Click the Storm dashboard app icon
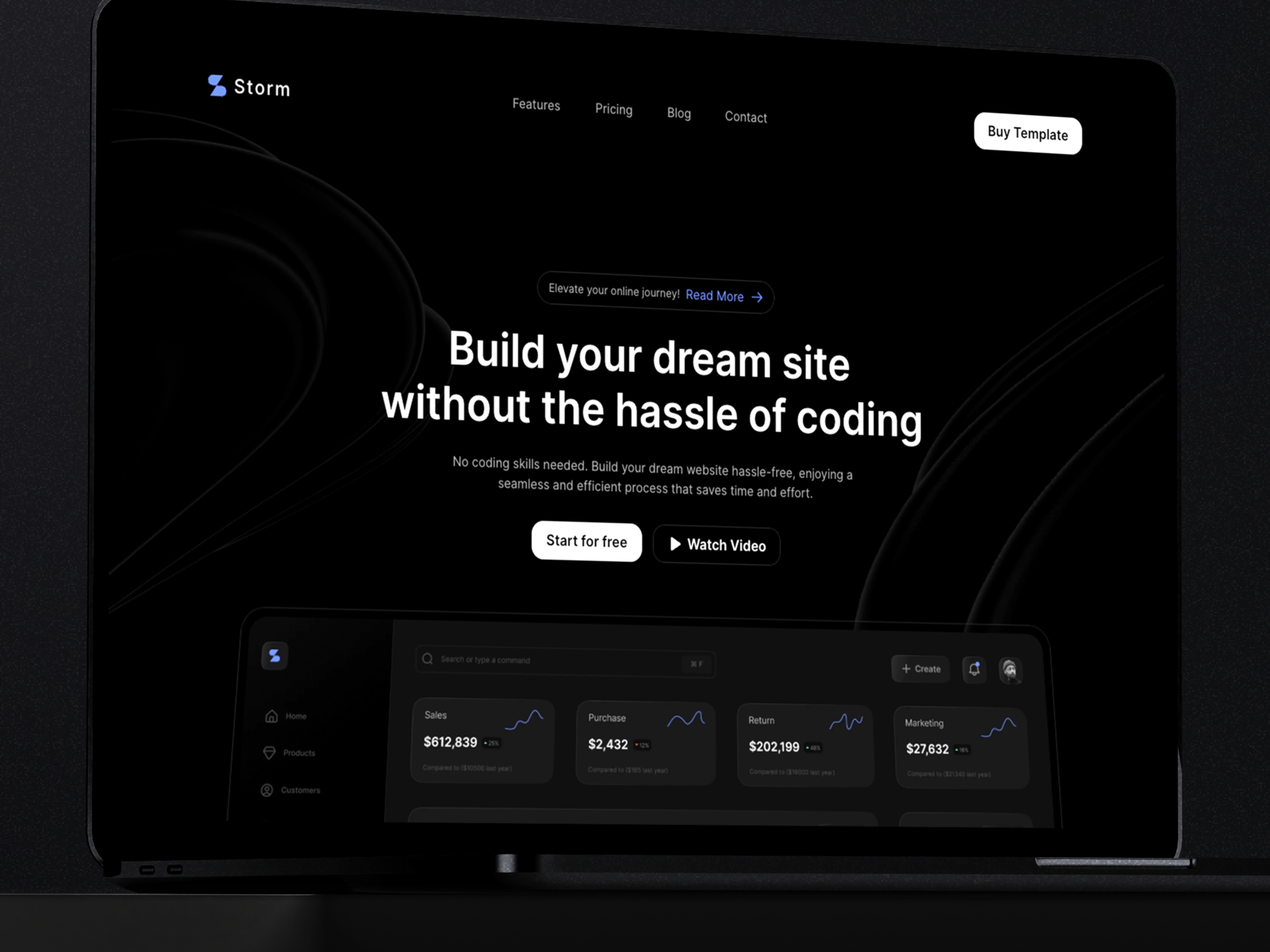 (275, 655)
